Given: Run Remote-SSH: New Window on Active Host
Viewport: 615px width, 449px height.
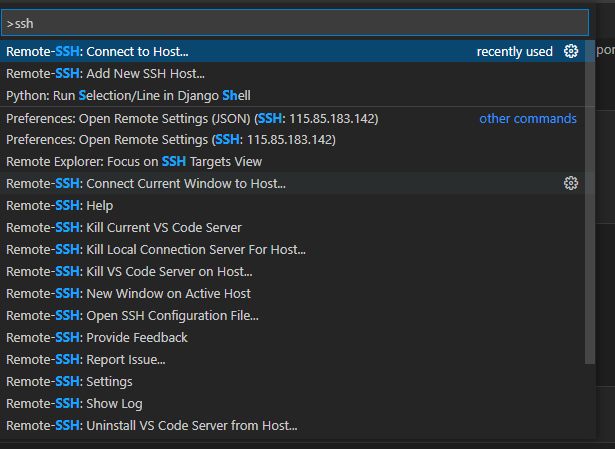Looking at the screenshot, I should [292, 293].
